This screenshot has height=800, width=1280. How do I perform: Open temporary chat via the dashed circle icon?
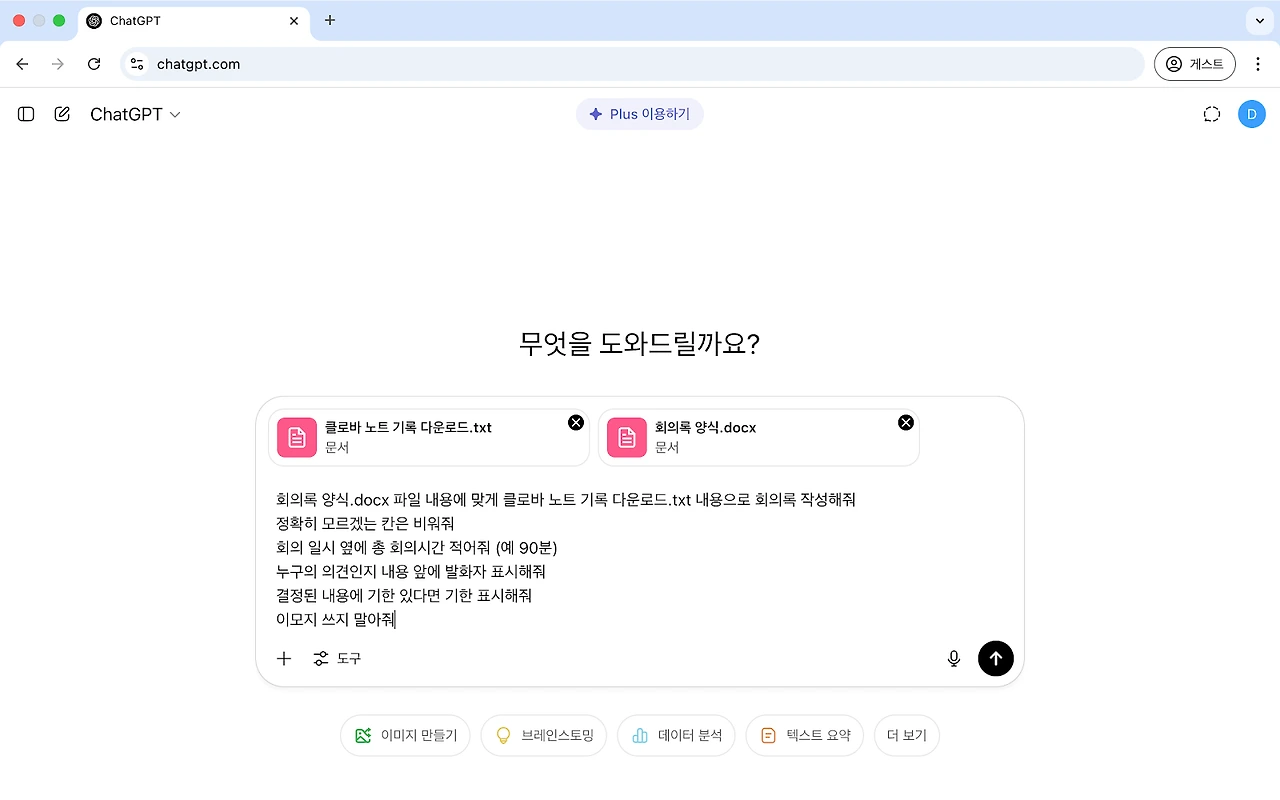click(1212, 114)
